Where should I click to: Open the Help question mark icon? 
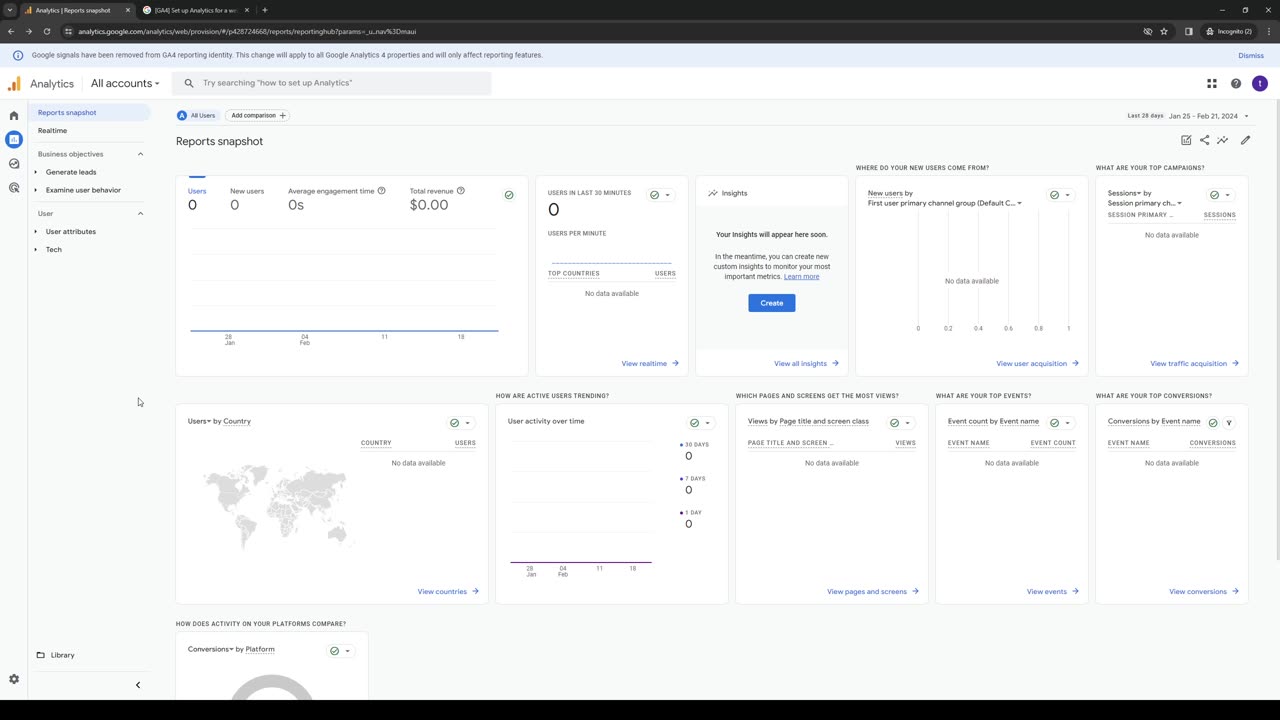tap(1236, 84)
